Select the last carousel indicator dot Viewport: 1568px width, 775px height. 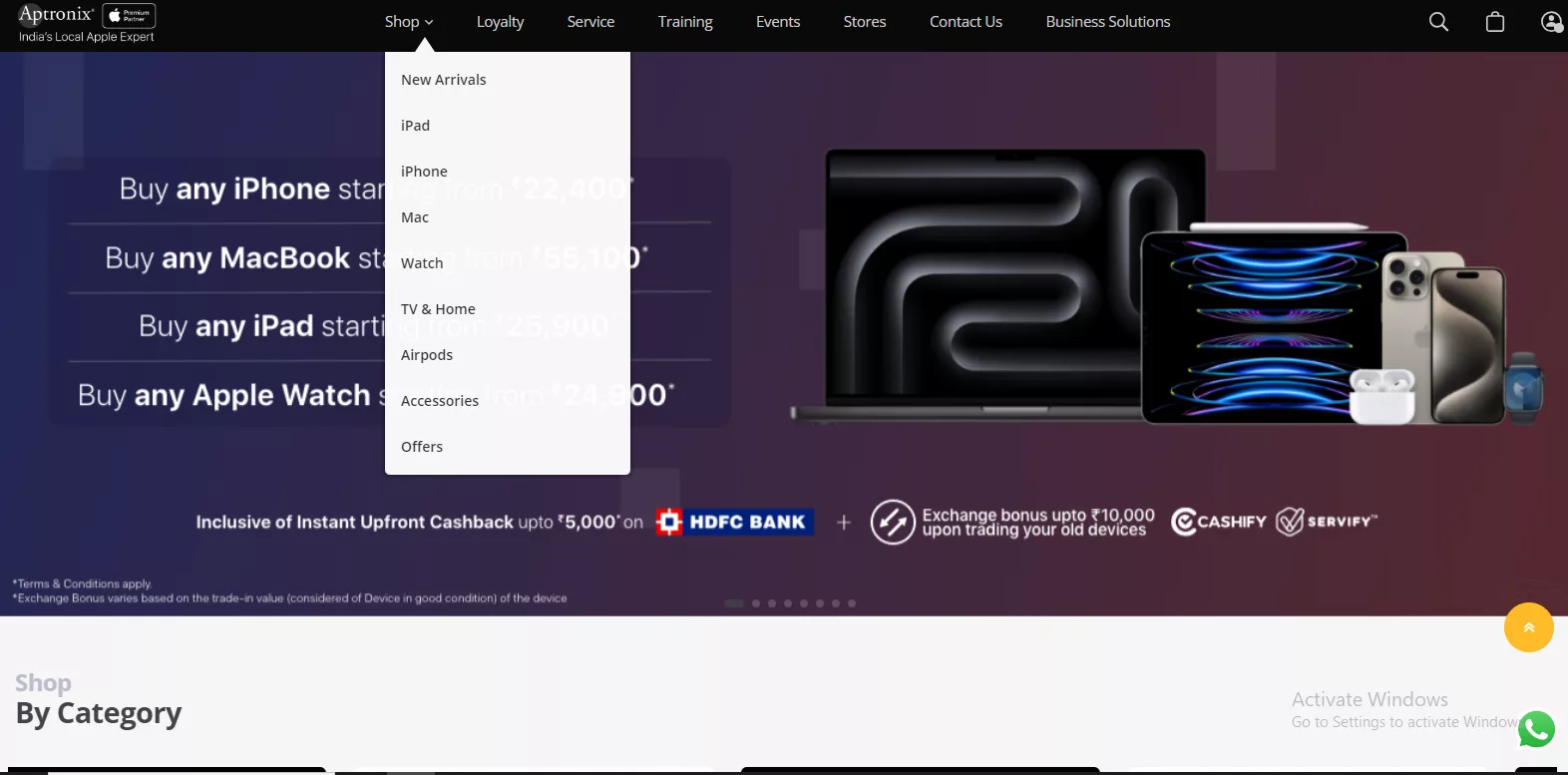pyautogui.click(x=852, y=603)
